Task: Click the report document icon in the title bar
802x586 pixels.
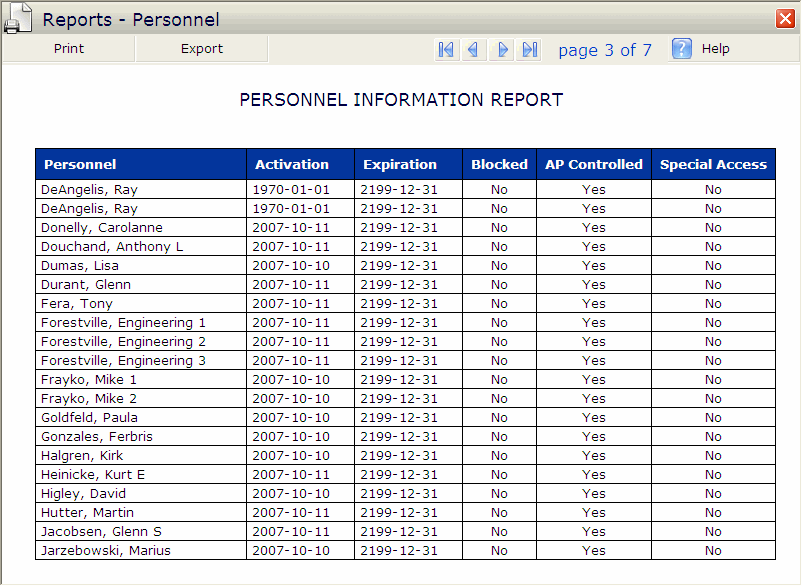Action: (x=19, y=17)
